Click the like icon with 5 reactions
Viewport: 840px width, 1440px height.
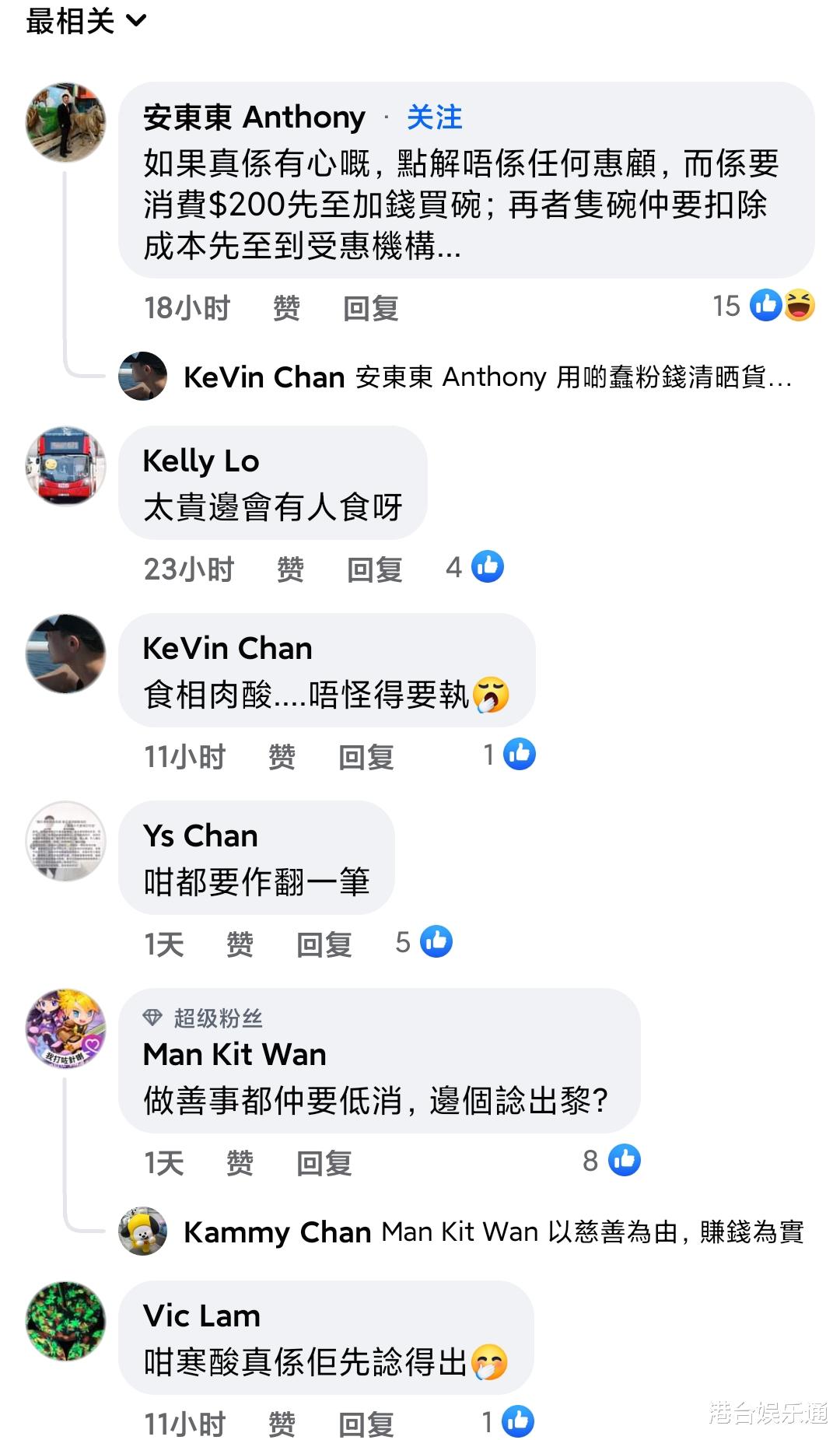(x=436, y=941)
